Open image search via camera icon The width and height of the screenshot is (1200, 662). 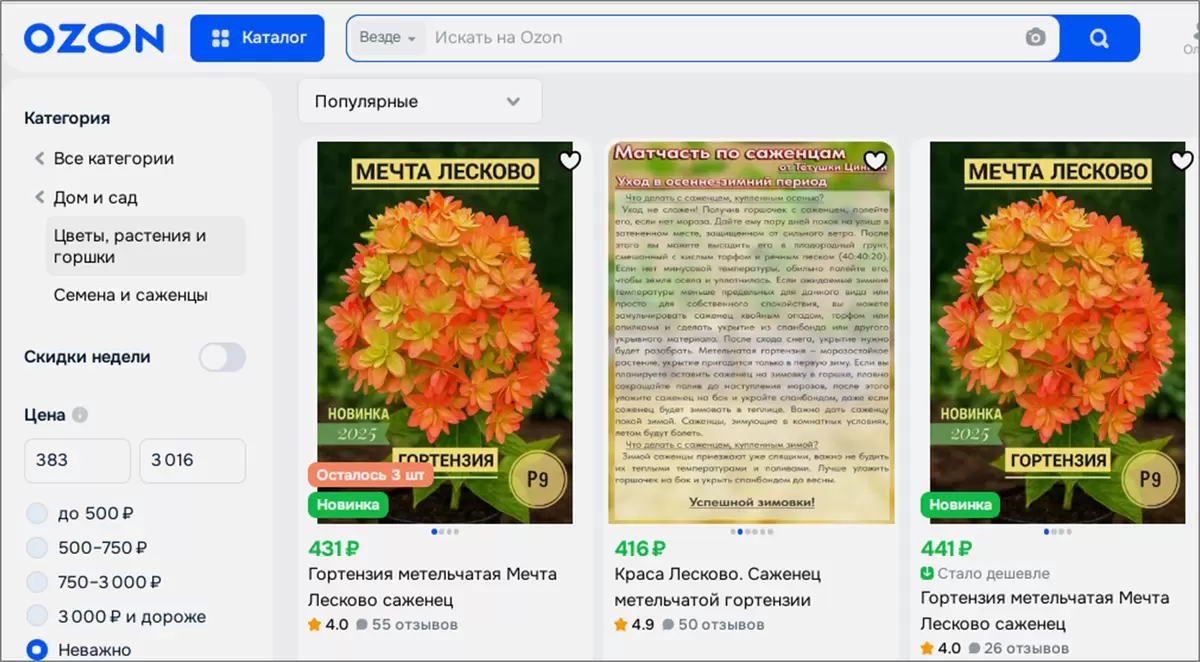(1035, 38)
